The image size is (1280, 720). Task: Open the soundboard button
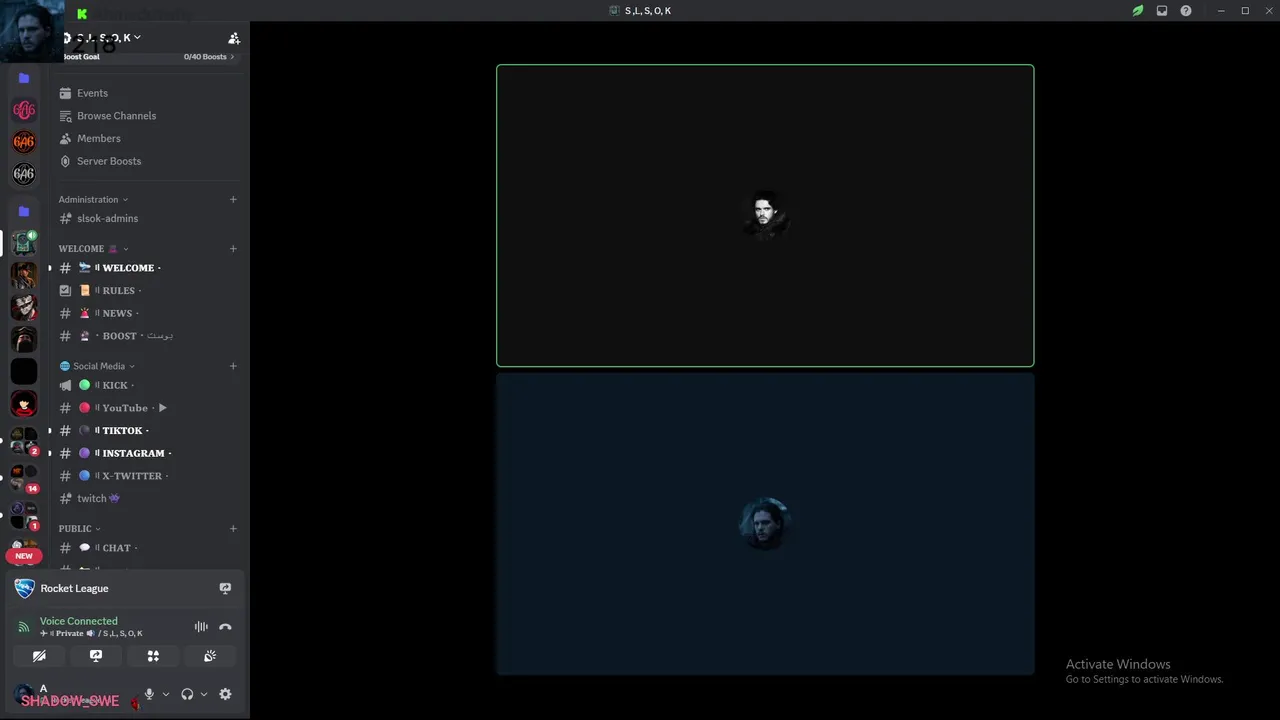pyautogui.click(x=210, y=656)
